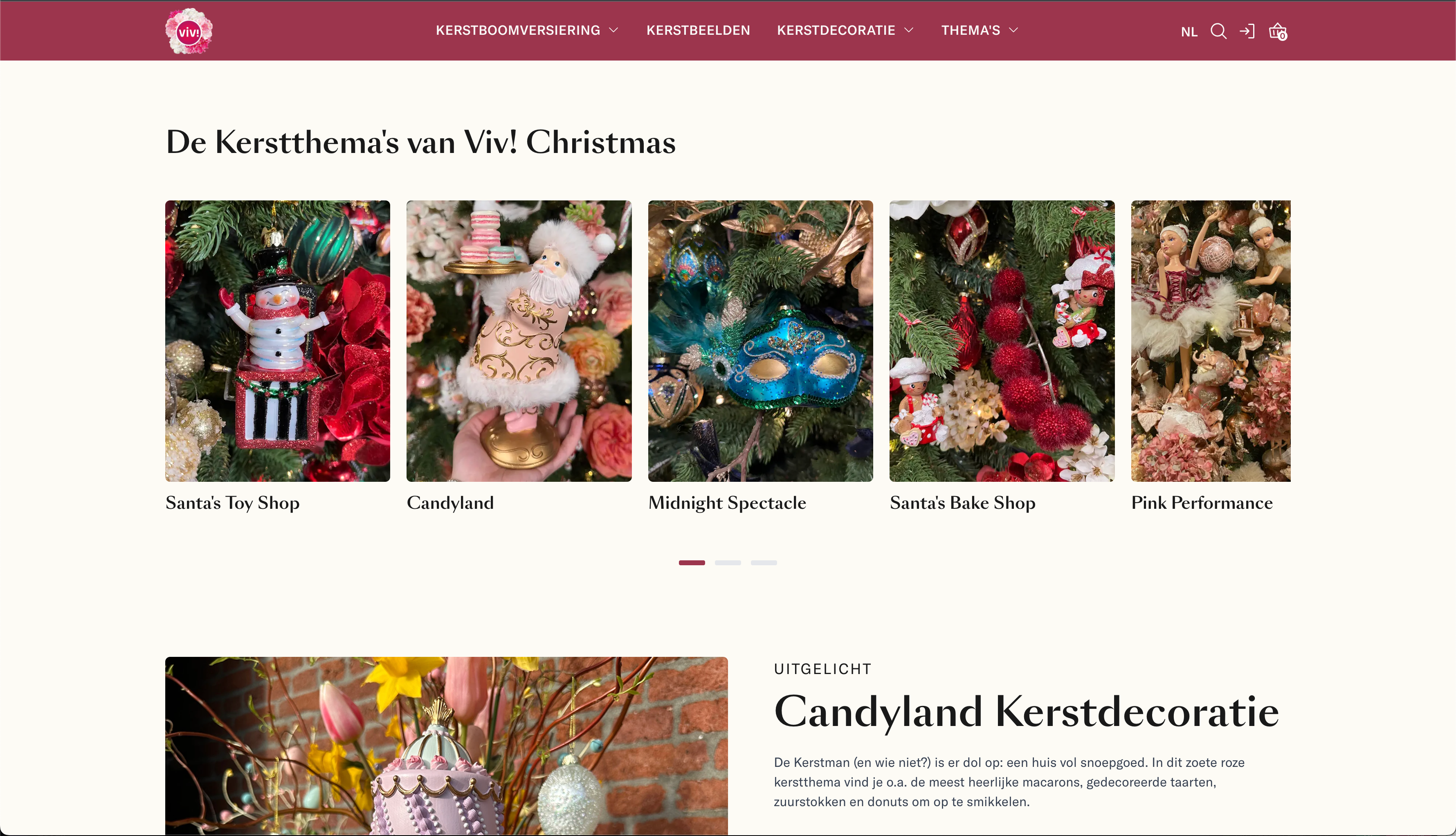
Task: Follow the Midnight Spectacle title link
Action: (727, 503)
